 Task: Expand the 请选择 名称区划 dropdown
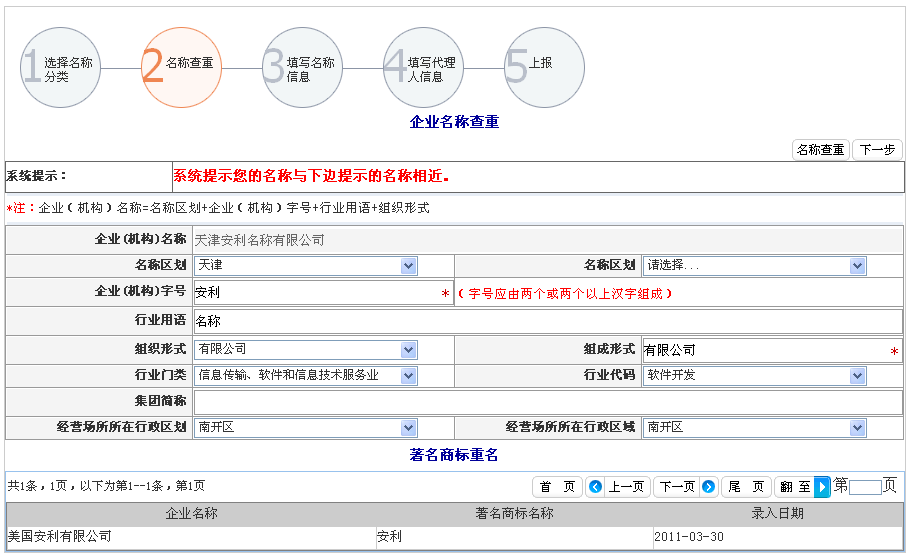(x=754, y=266)
